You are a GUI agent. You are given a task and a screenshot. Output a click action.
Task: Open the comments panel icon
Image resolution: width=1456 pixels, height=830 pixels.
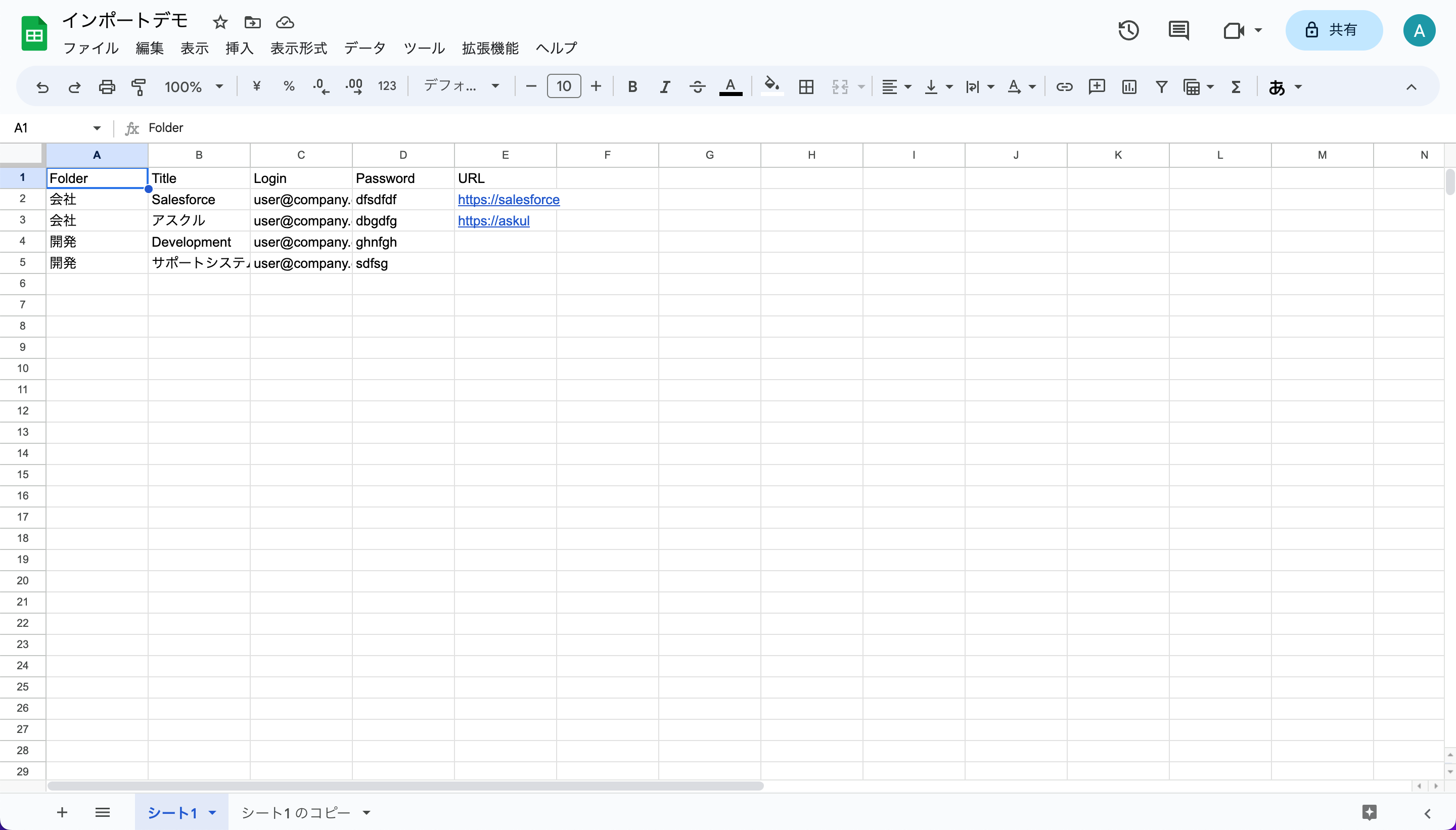(x=1178, y=30)
